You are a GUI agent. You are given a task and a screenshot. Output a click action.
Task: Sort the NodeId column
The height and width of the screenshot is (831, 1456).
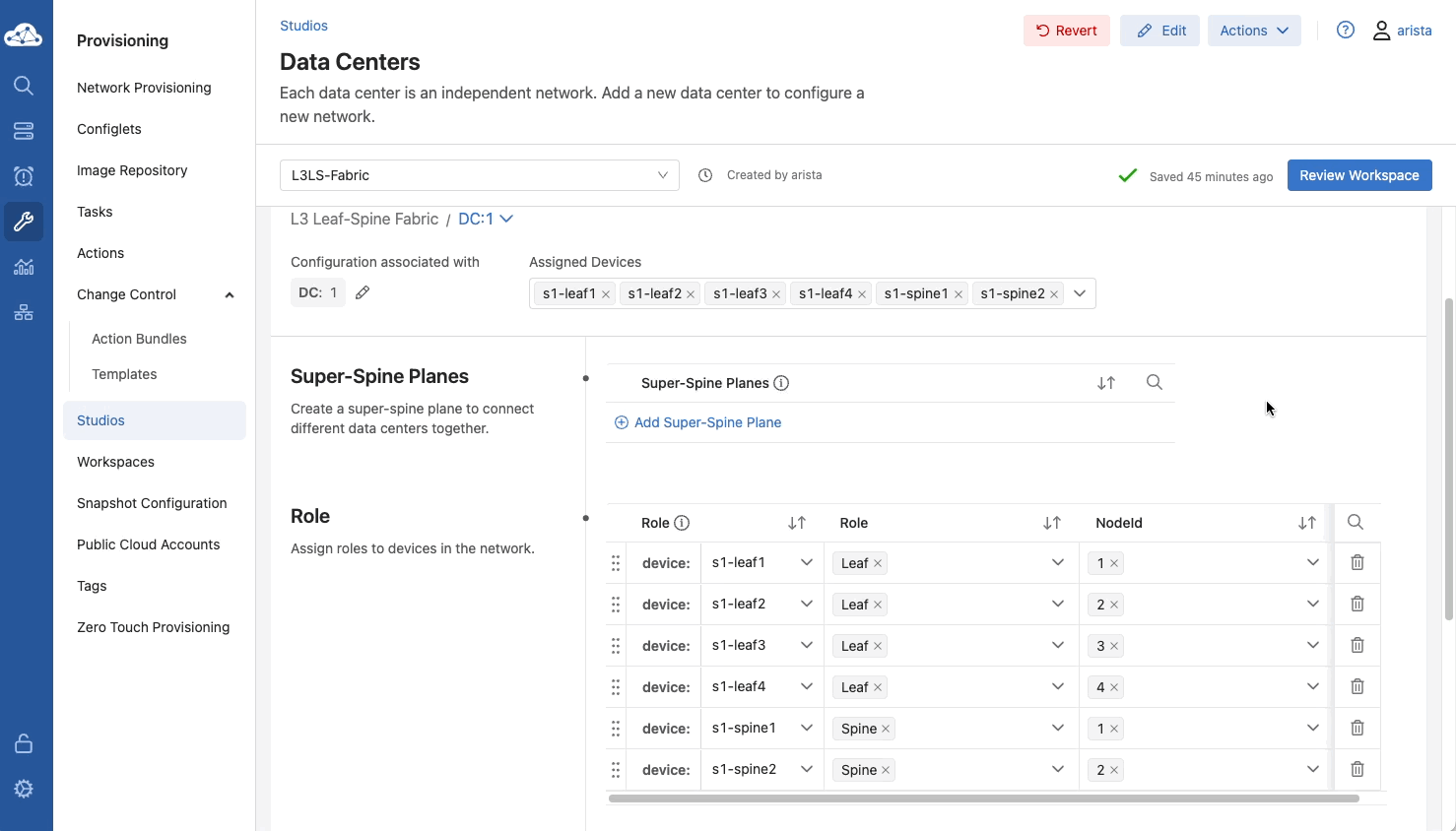point(1306,523)
